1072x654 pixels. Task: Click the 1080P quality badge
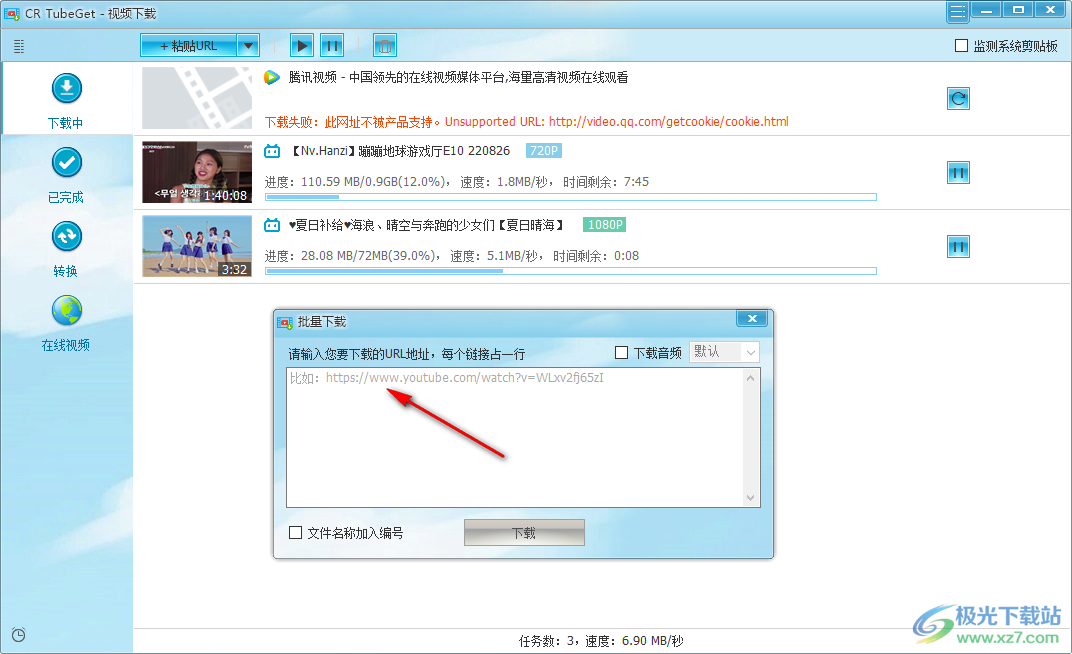605,224
